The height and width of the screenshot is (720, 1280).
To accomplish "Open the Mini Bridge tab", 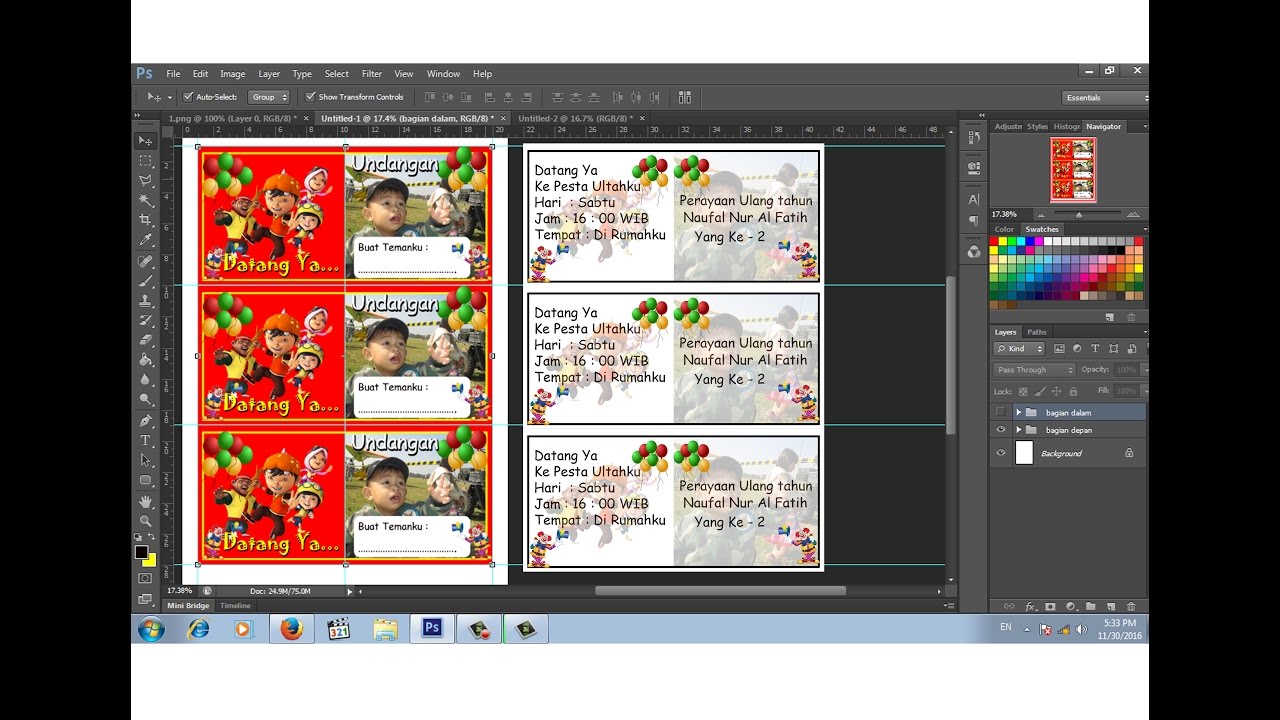I will pos(188,605).
